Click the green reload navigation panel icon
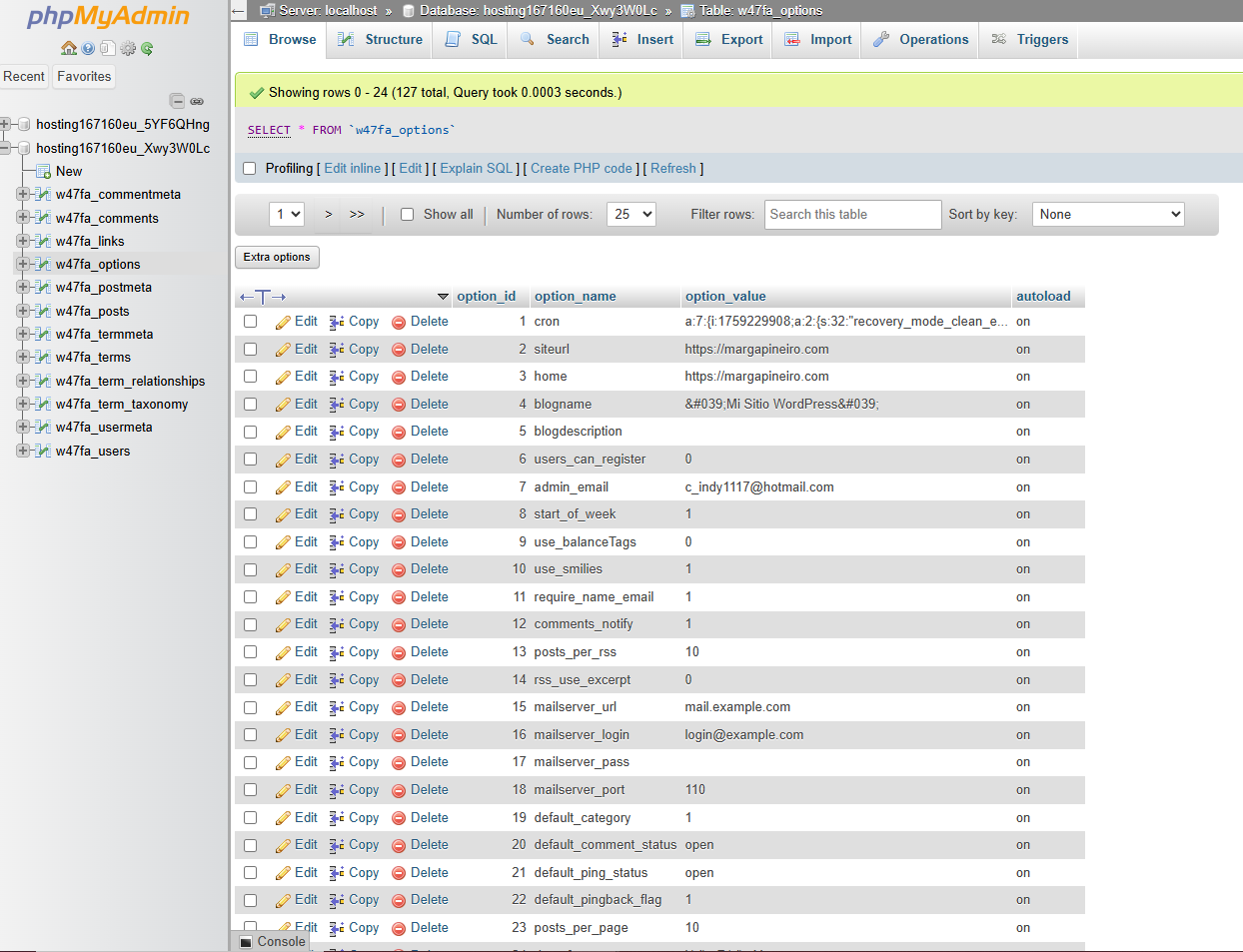This screenshot has height=952, width=1243. [x=147, y=48]
